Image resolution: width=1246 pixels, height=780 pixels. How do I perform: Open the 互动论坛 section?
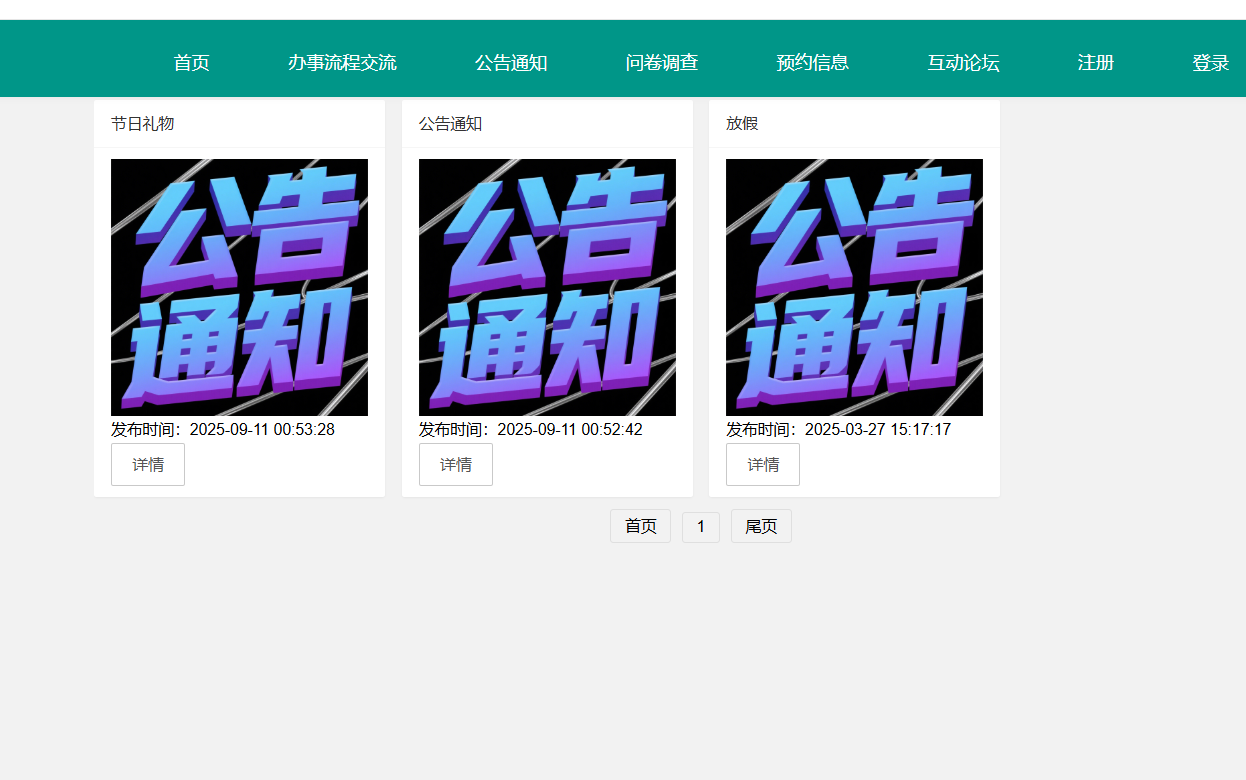(963, 63)
